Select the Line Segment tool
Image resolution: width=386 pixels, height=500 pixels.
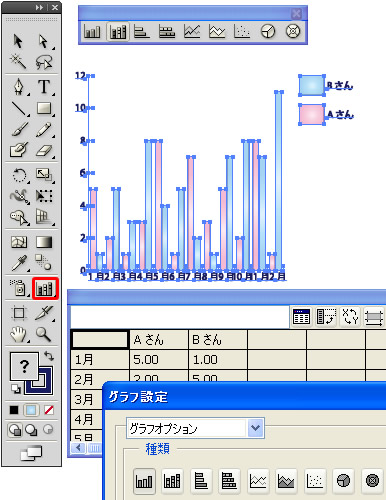[x=19, y=108]
